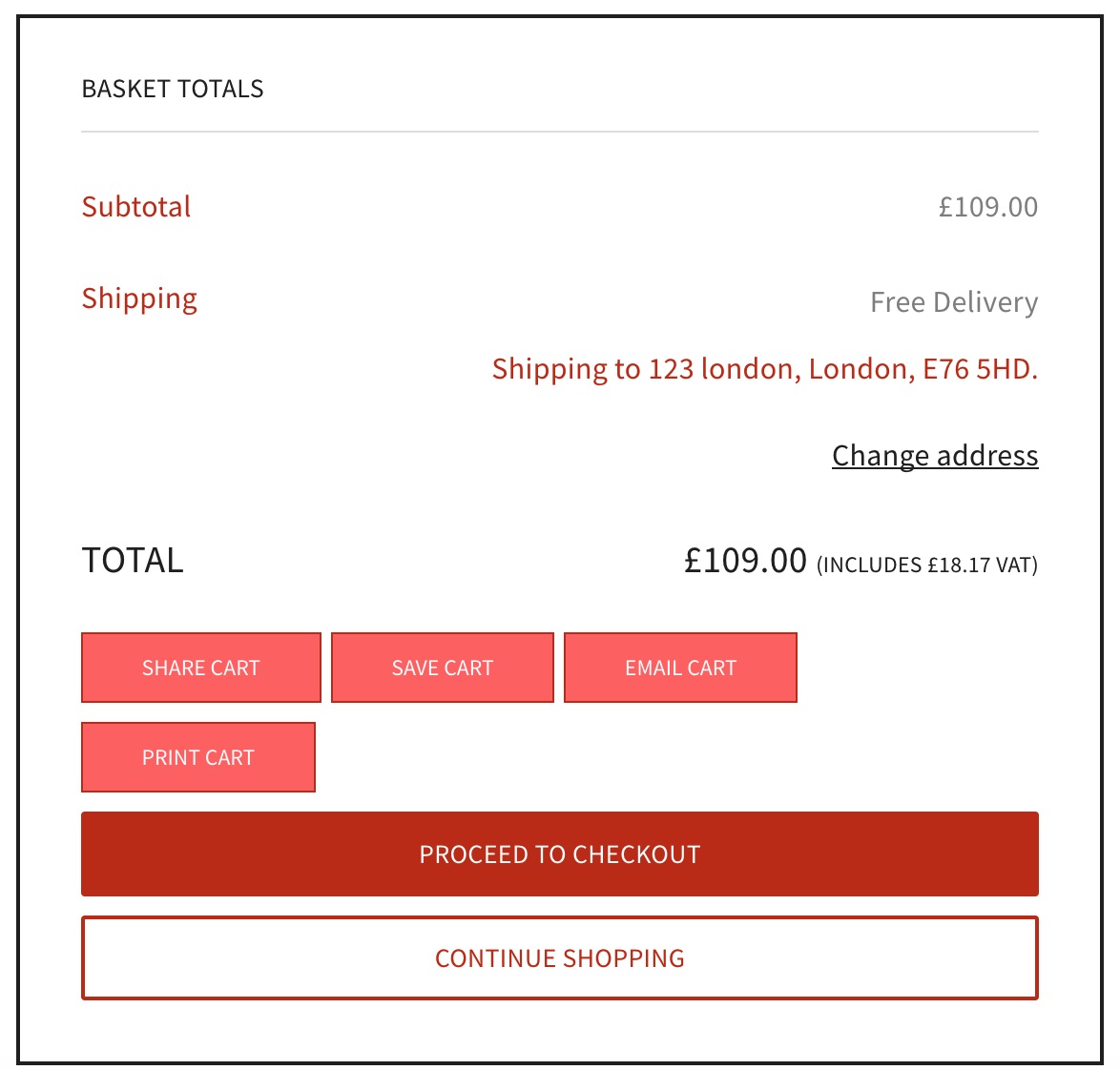Click the £18.17 VAT figure
Viewport: 1120px width, 1070px height.
coord(959,565)
